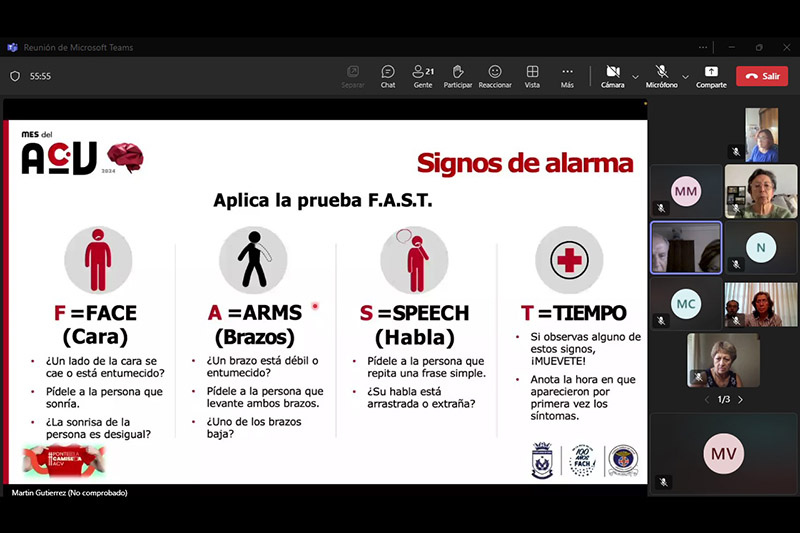
Task: Click the muted mic icon on N tile
Action: point(736,264)
